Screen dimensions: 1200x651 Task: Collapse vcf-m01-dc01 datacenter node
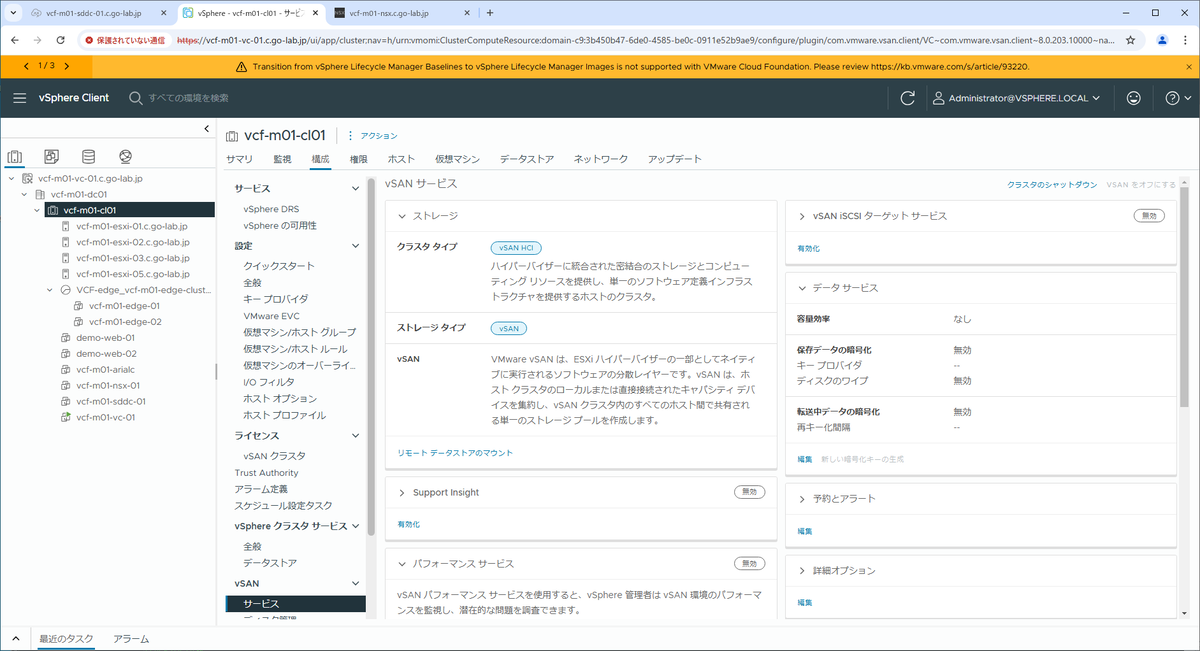[24, 194]
